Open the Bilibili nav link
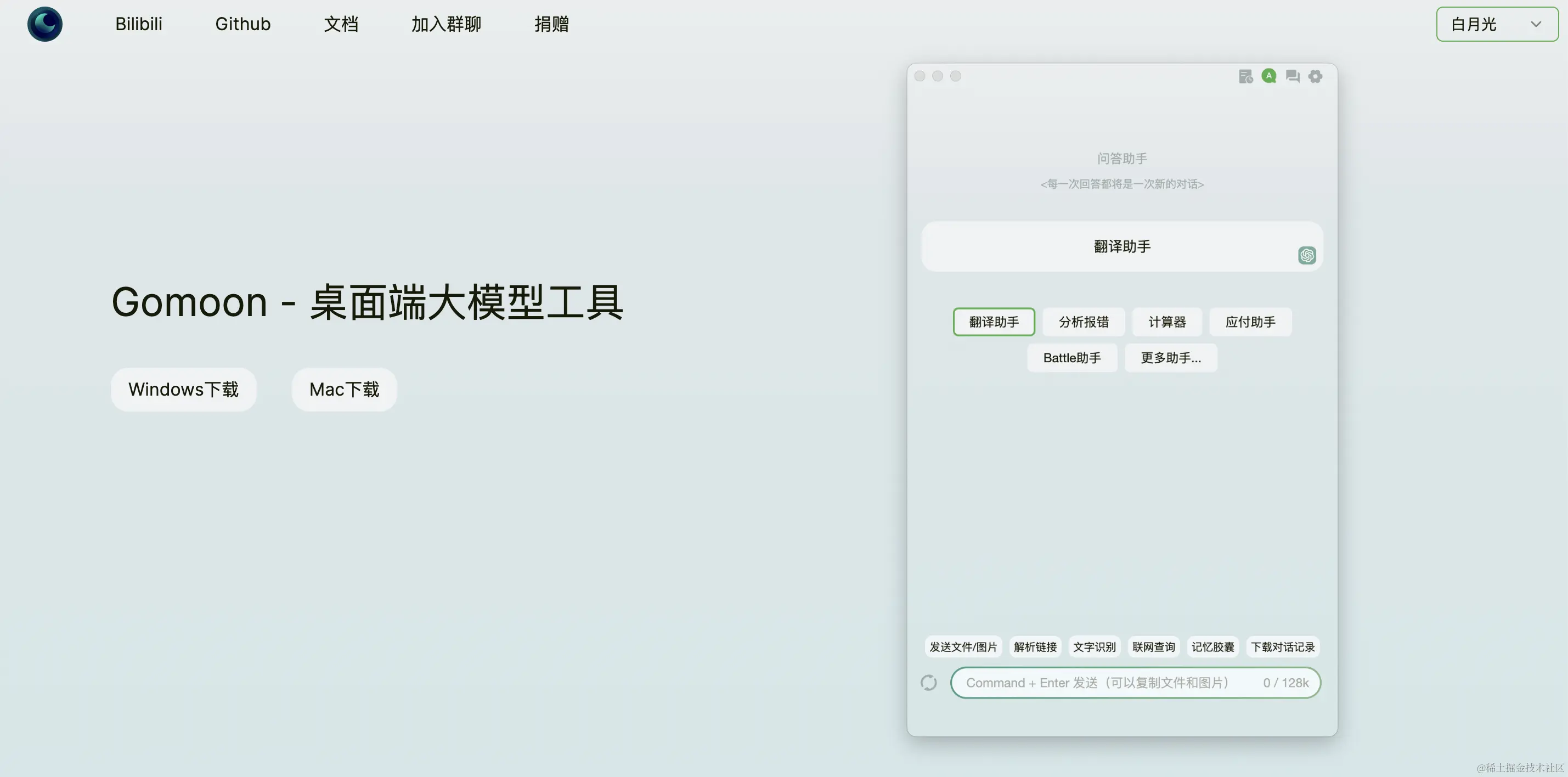The image size is (1568, 777). tap(139, 24)
